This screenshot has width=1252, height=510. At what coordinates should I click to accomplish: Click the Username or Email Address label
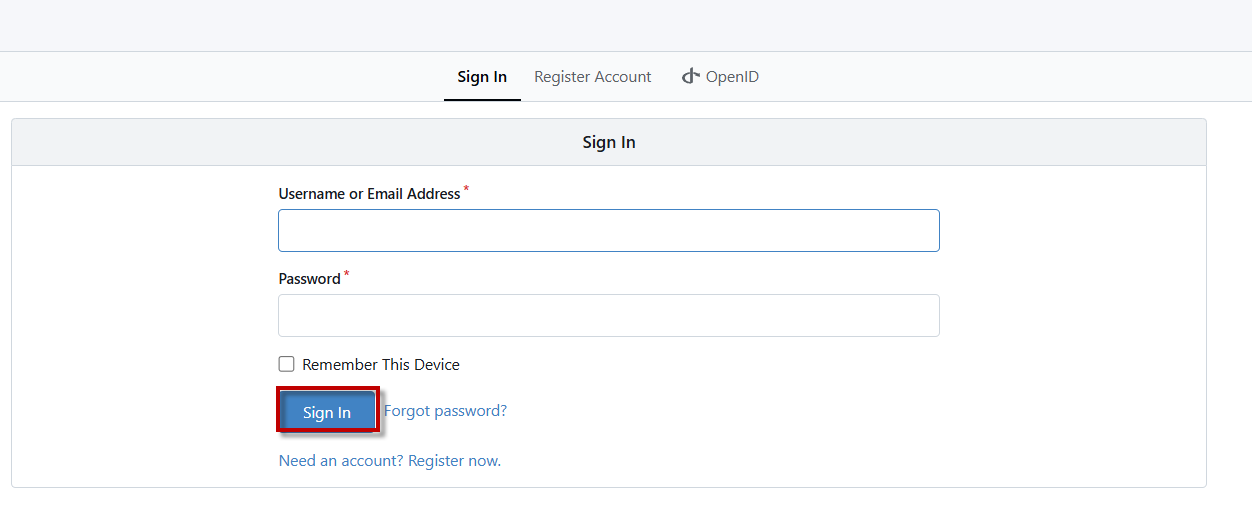(369, 194)
